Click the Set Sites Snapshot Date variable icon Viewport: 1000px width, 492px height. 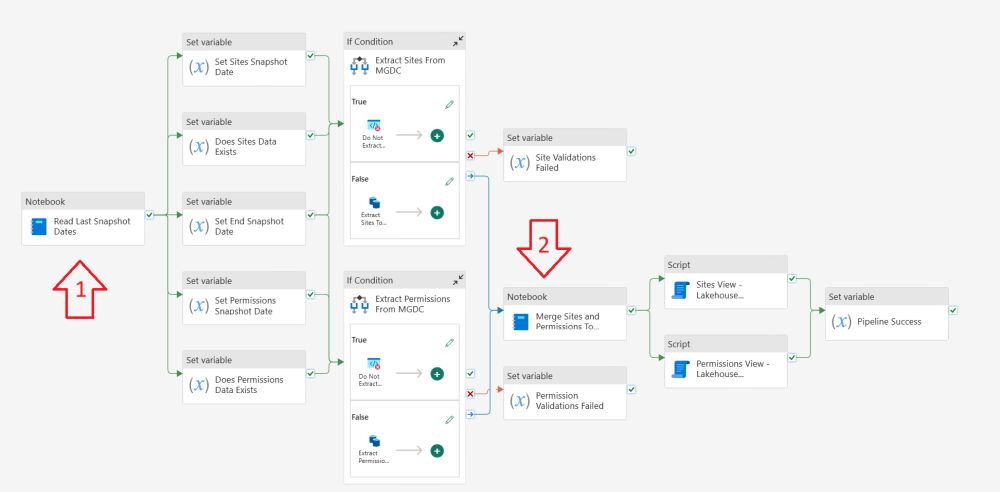point(200,67)
